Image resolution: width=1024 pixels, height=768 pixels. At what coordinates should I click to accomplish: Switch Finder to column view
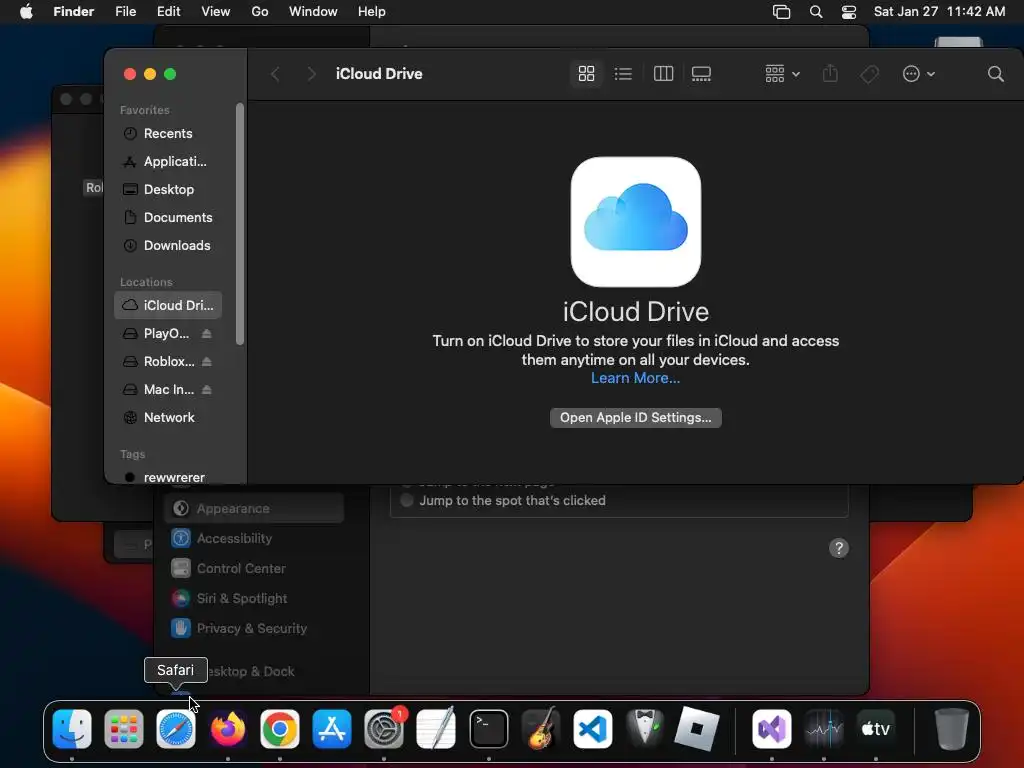(663, 74)
